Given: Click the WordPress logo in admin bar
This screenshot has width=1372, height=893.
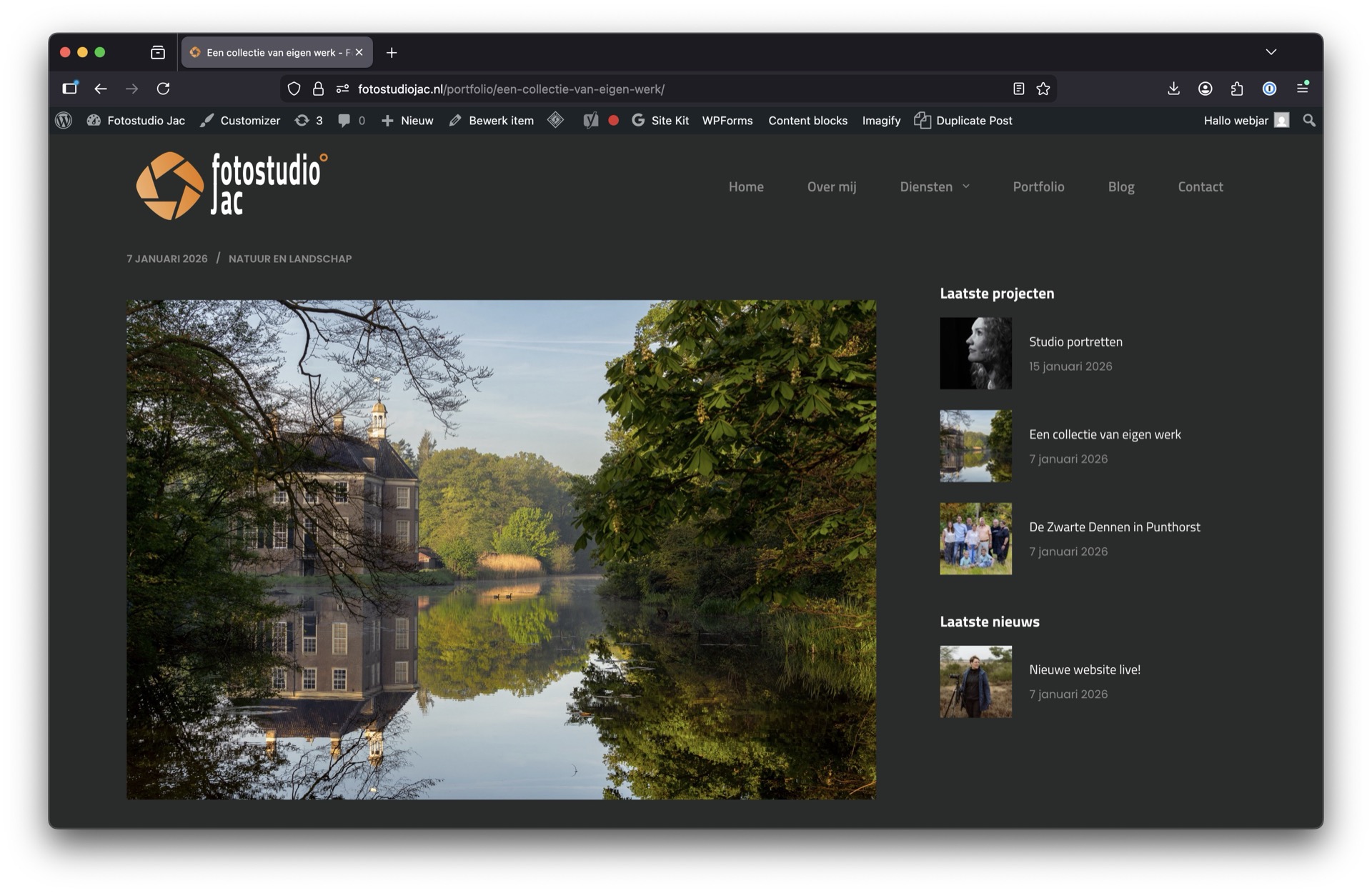Looking at the screenshot, I should coord(64,121).
